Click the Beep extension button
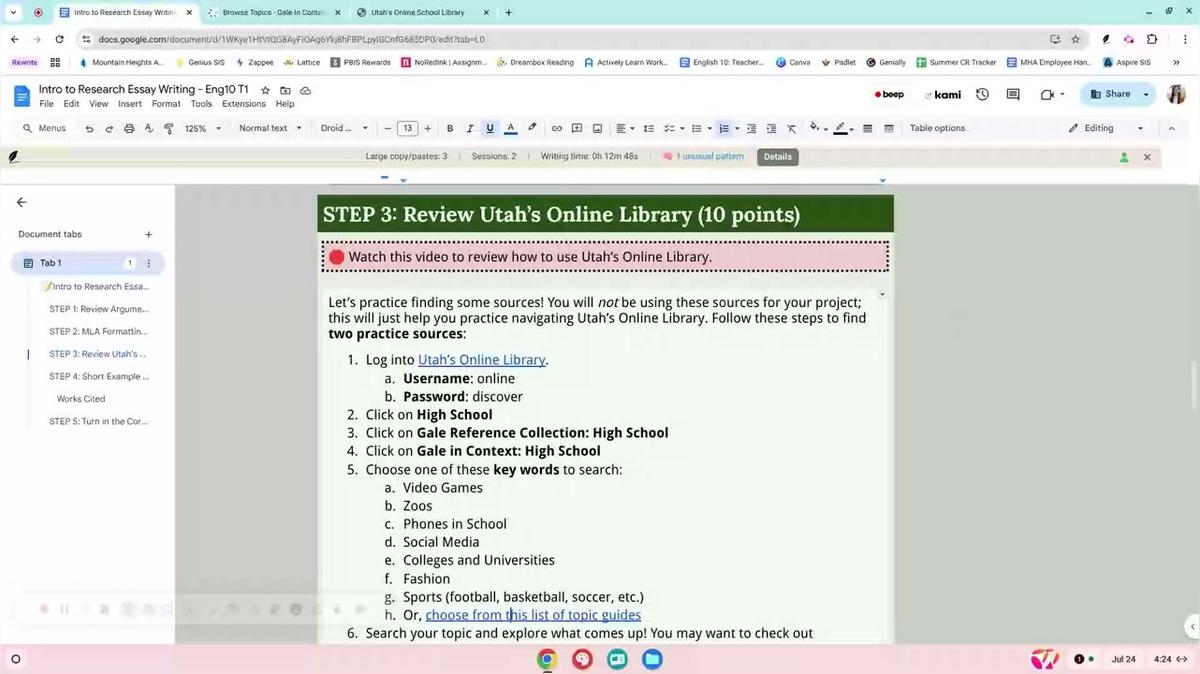The height and width of the screenshot is (674, 1200). [889, 95]
